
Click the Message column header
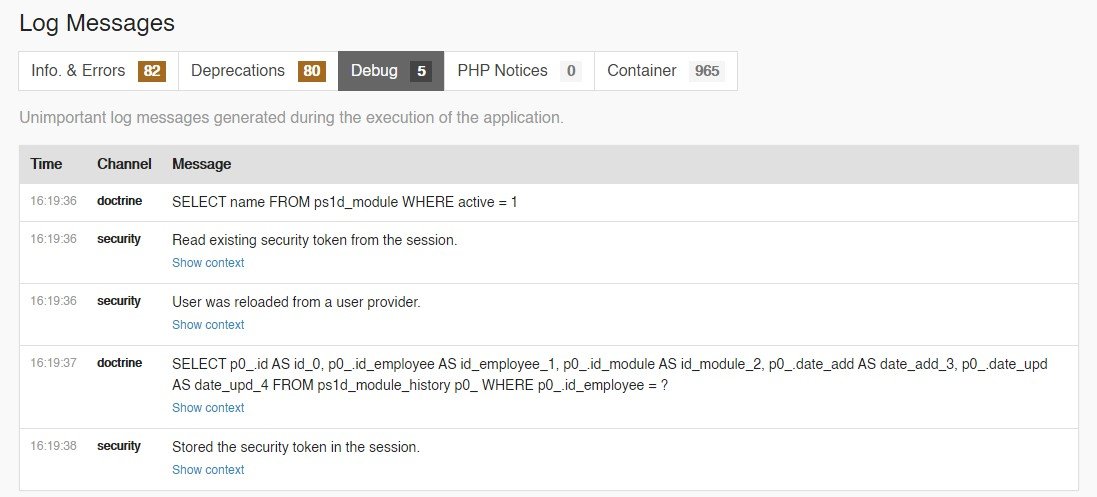coord(201,164)
